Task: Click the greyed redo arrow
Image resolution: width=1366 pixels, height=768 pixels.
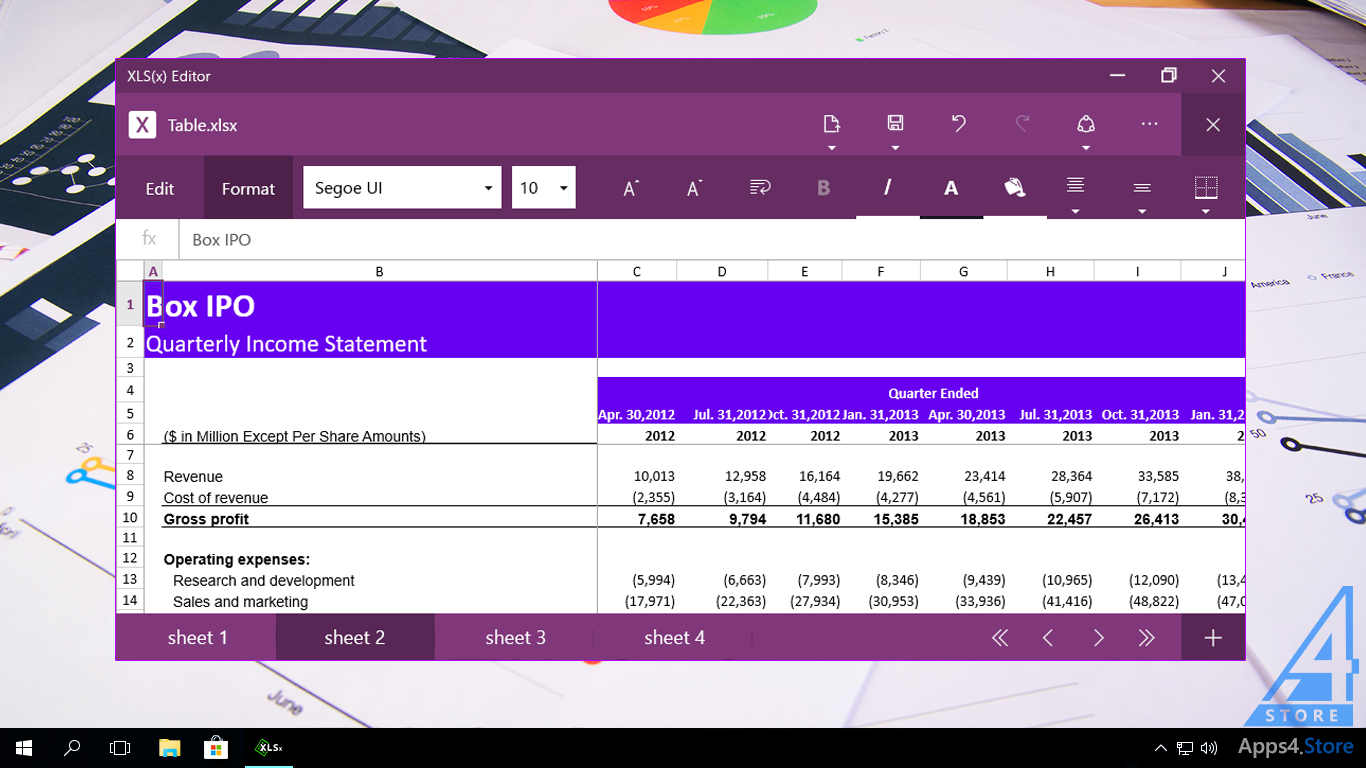Action: tap(1022, 124)
